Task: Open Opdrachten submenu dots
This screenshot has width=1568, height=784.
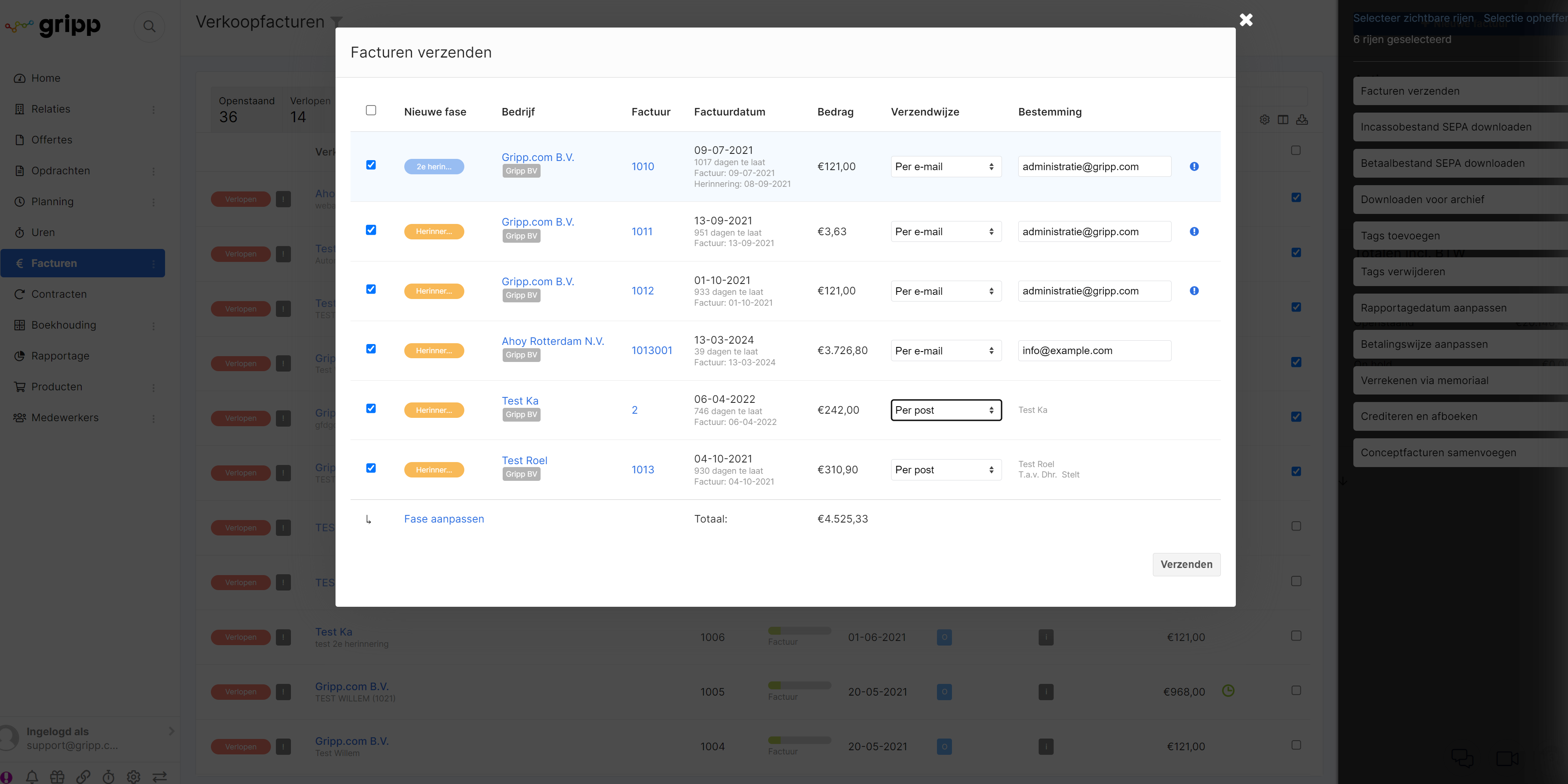Action: (153, 171)
